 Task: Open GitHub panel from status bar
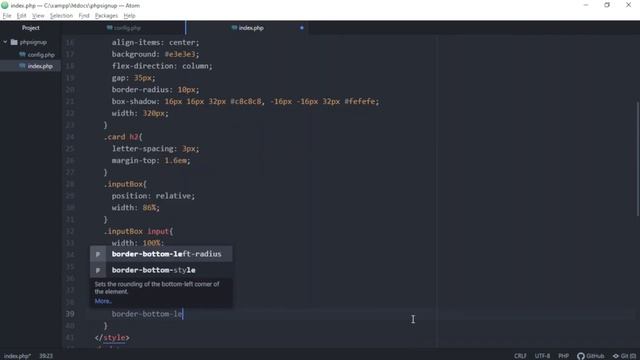590,356
